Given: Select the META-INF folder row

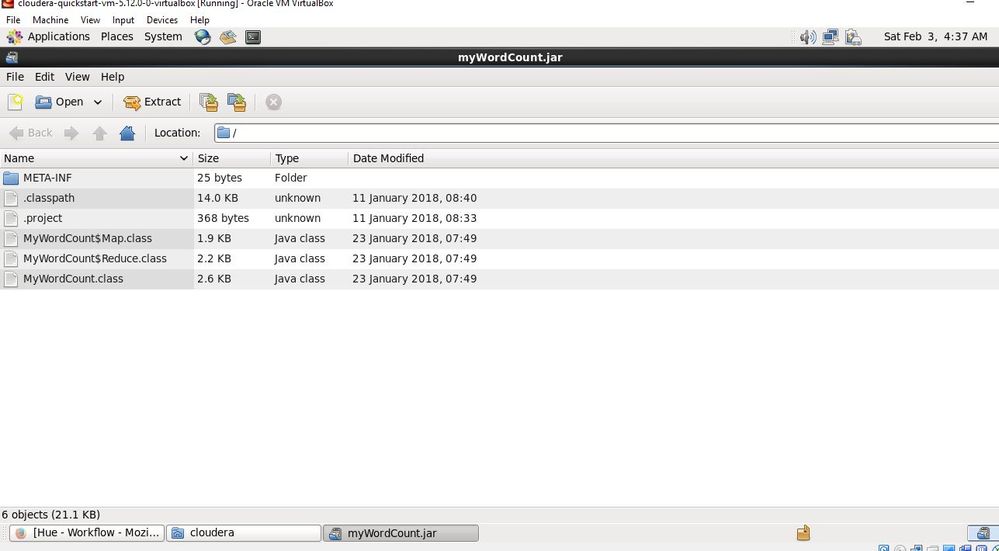Looking at the screenshot, I should (x=500, y=178).
